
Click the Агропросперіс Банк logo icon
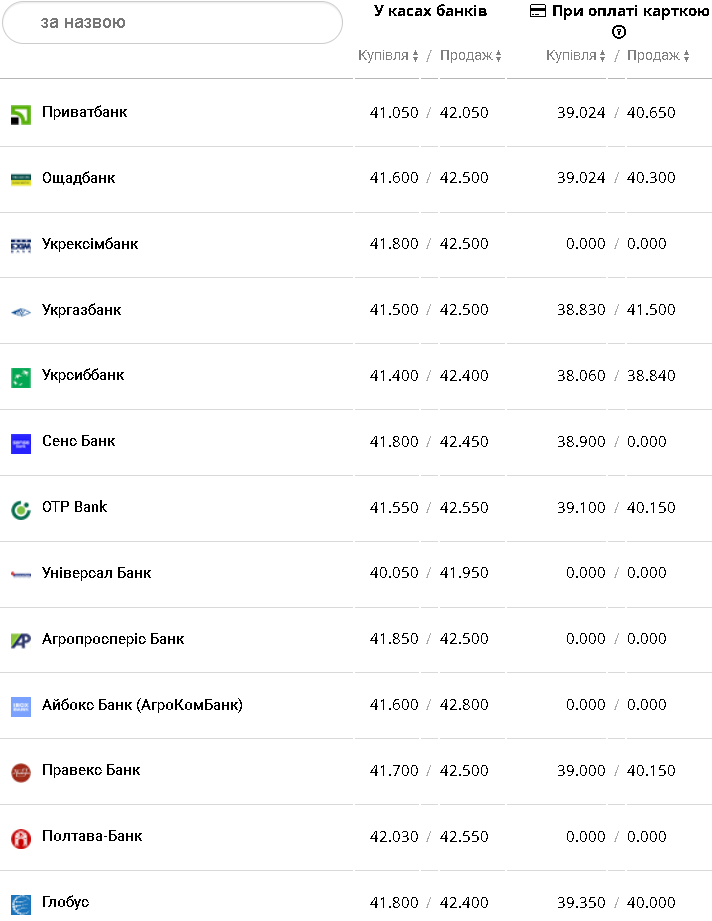click(21, 640)
